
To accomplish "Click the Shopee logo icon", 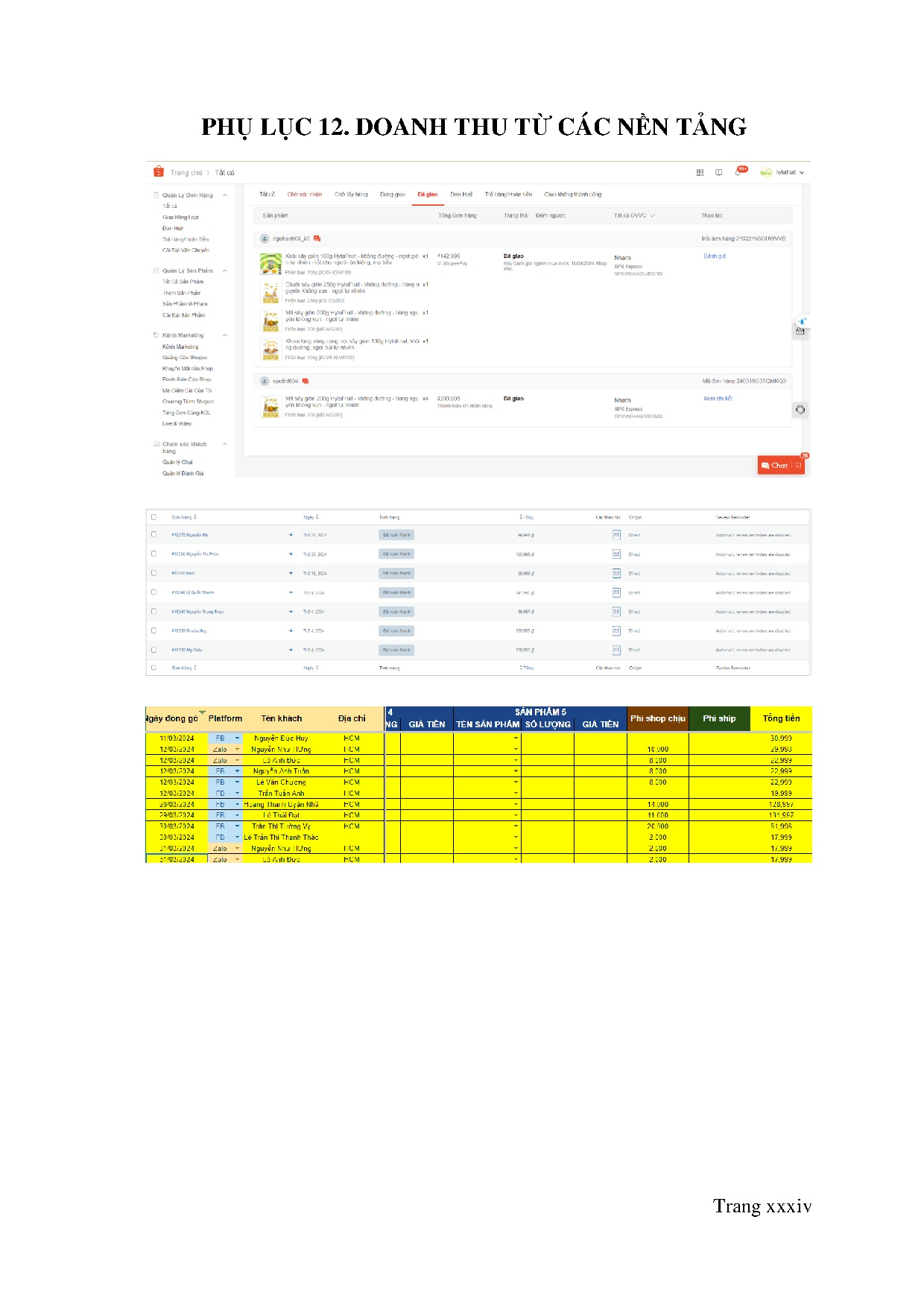I will 158,172.
